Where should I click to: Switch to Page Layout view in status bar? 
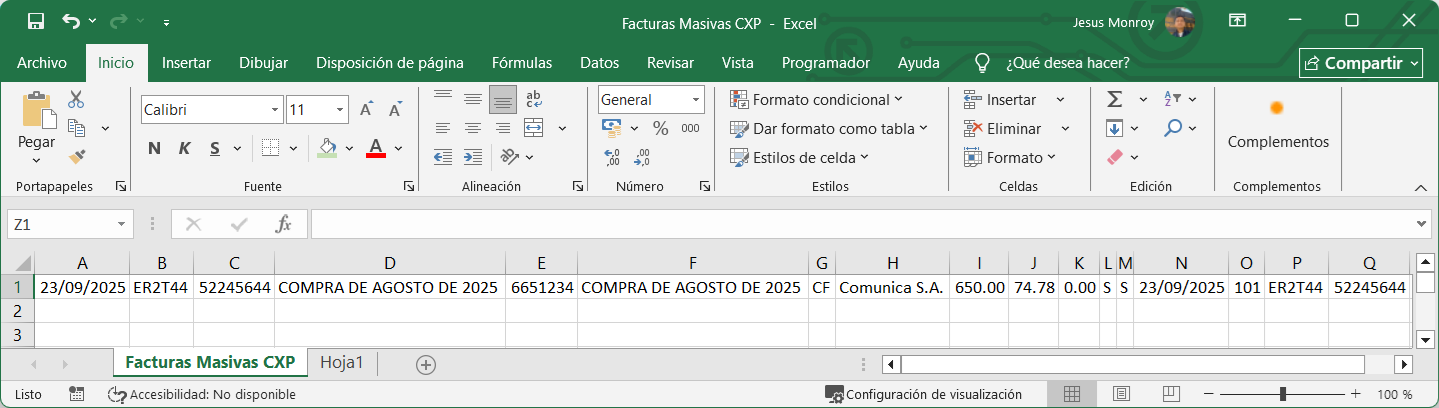(1121, 394)
